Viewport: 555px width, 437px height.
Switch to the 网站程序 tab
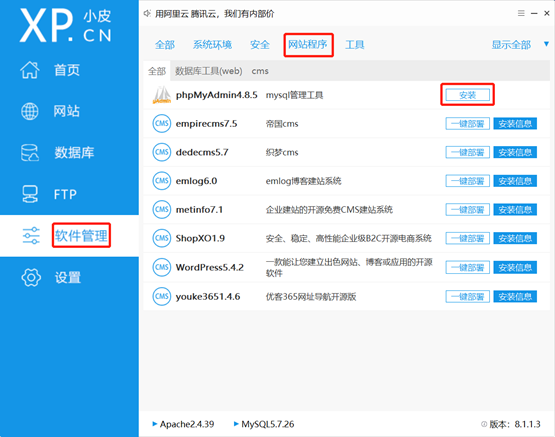(307, 45)
